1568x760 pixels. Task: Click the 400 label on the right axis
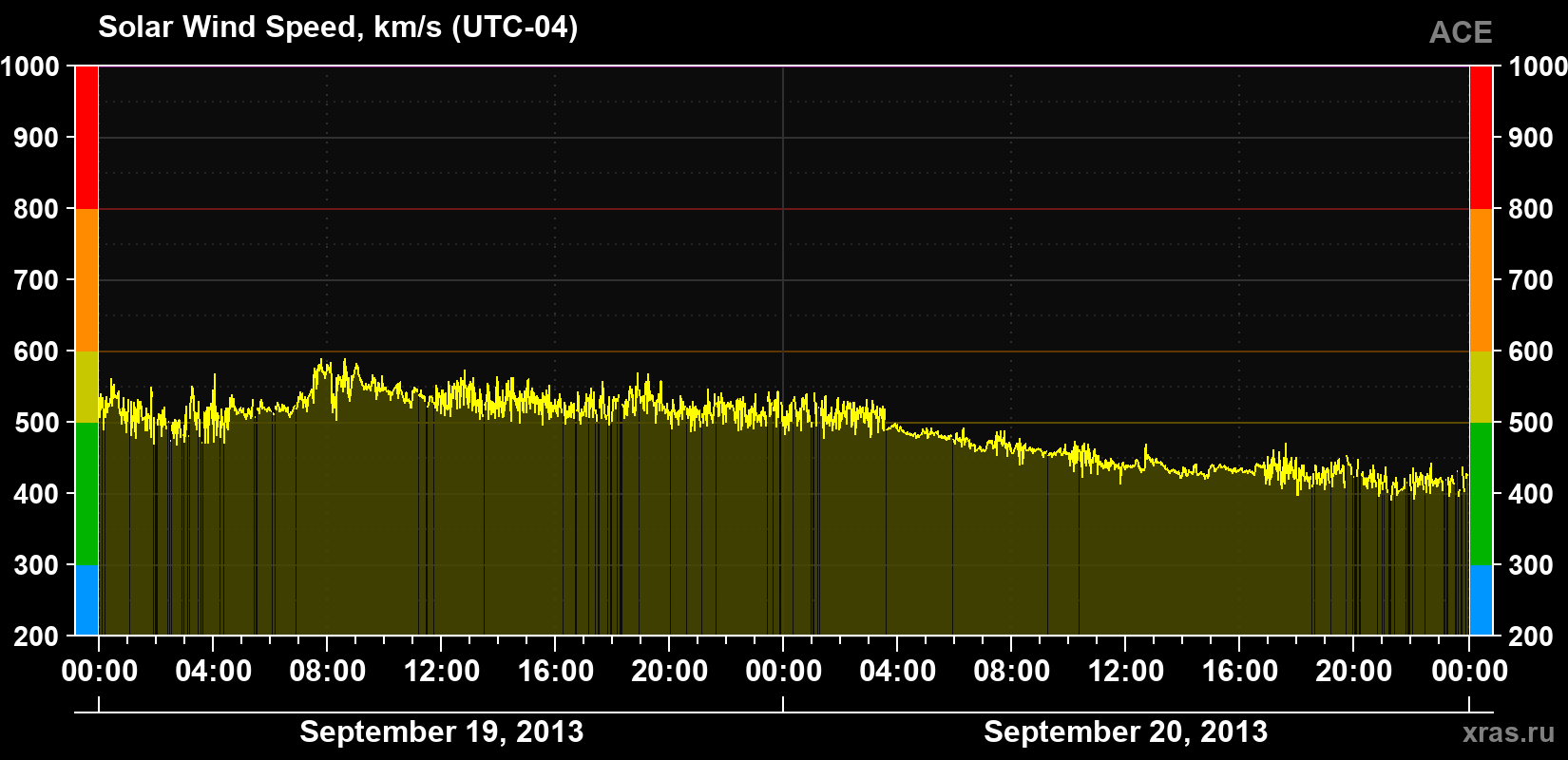1531,494
